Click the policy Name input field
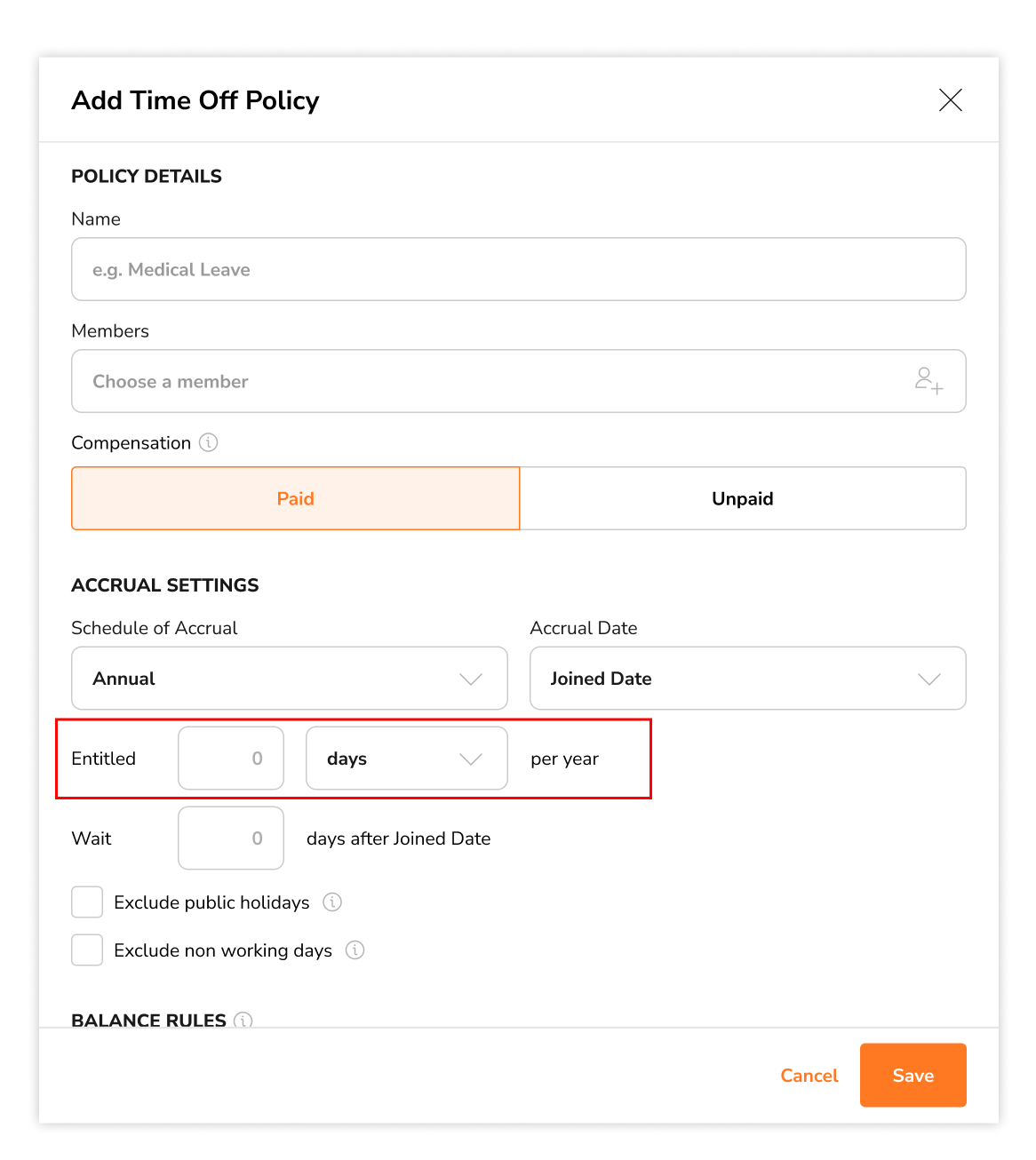Screen dimensions: 1036x1160 click(518, 269)
